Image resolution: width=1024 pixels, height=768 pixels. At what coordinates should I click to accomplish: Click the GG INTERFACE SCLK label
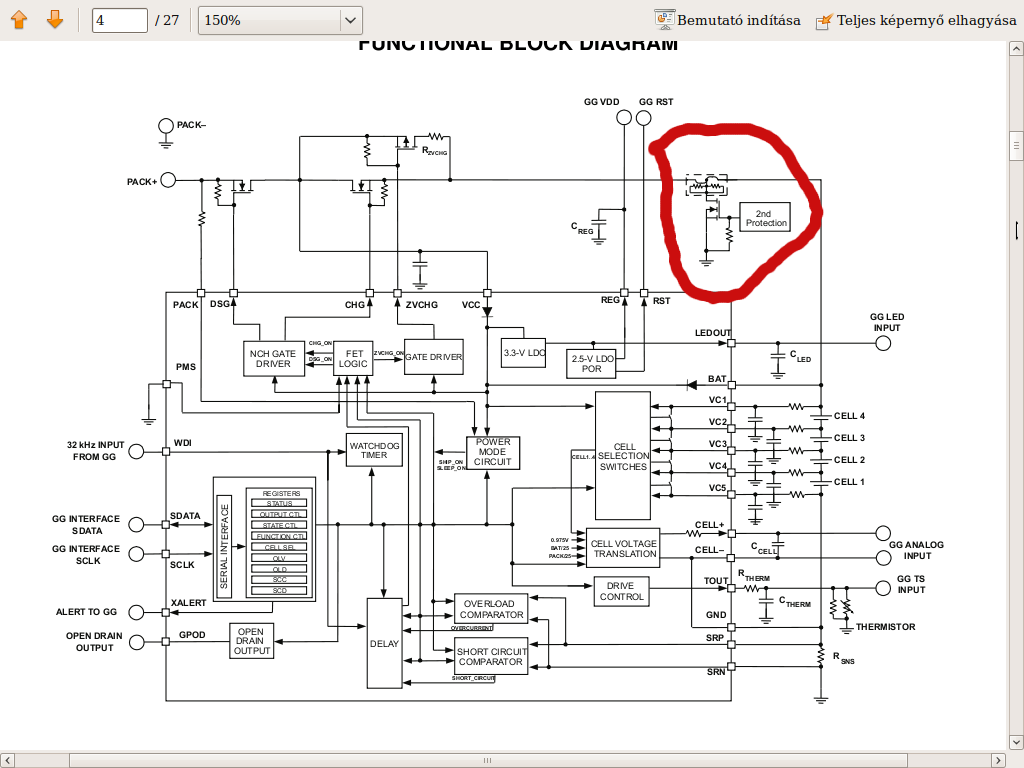click(86, 554)
